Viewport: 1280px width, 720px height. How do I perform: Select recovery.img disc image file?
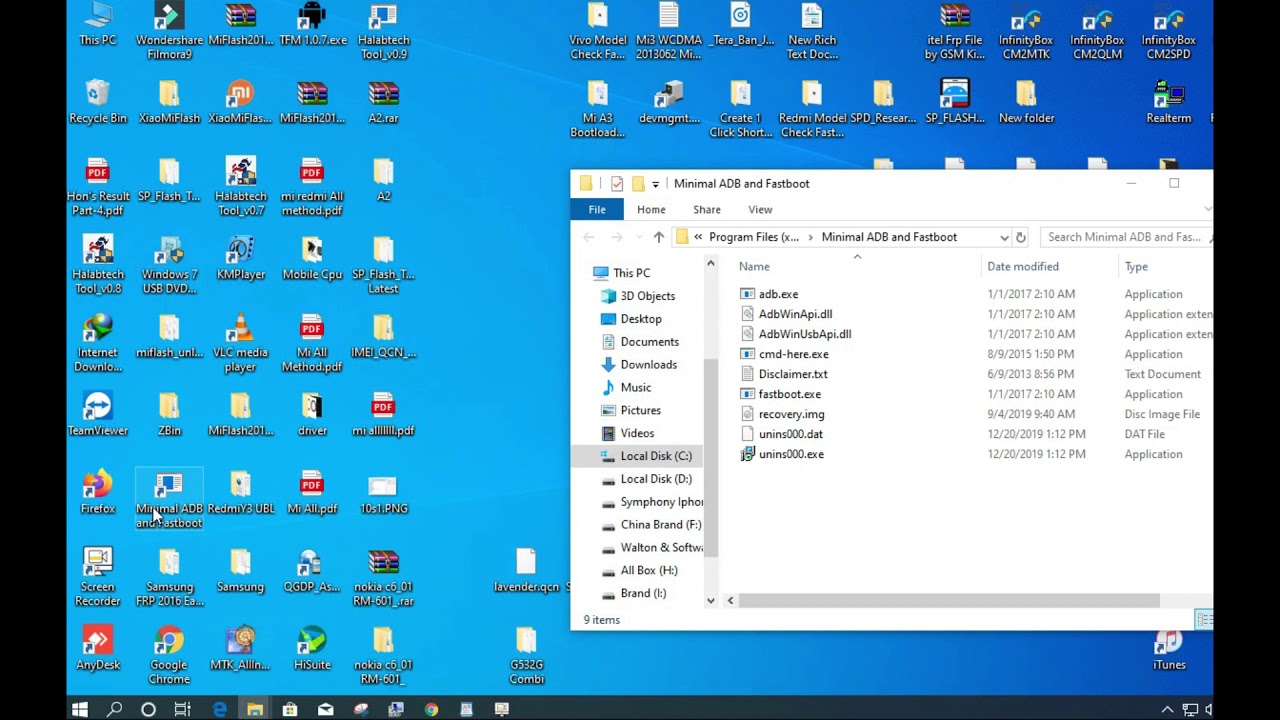(x=791, y=414)
